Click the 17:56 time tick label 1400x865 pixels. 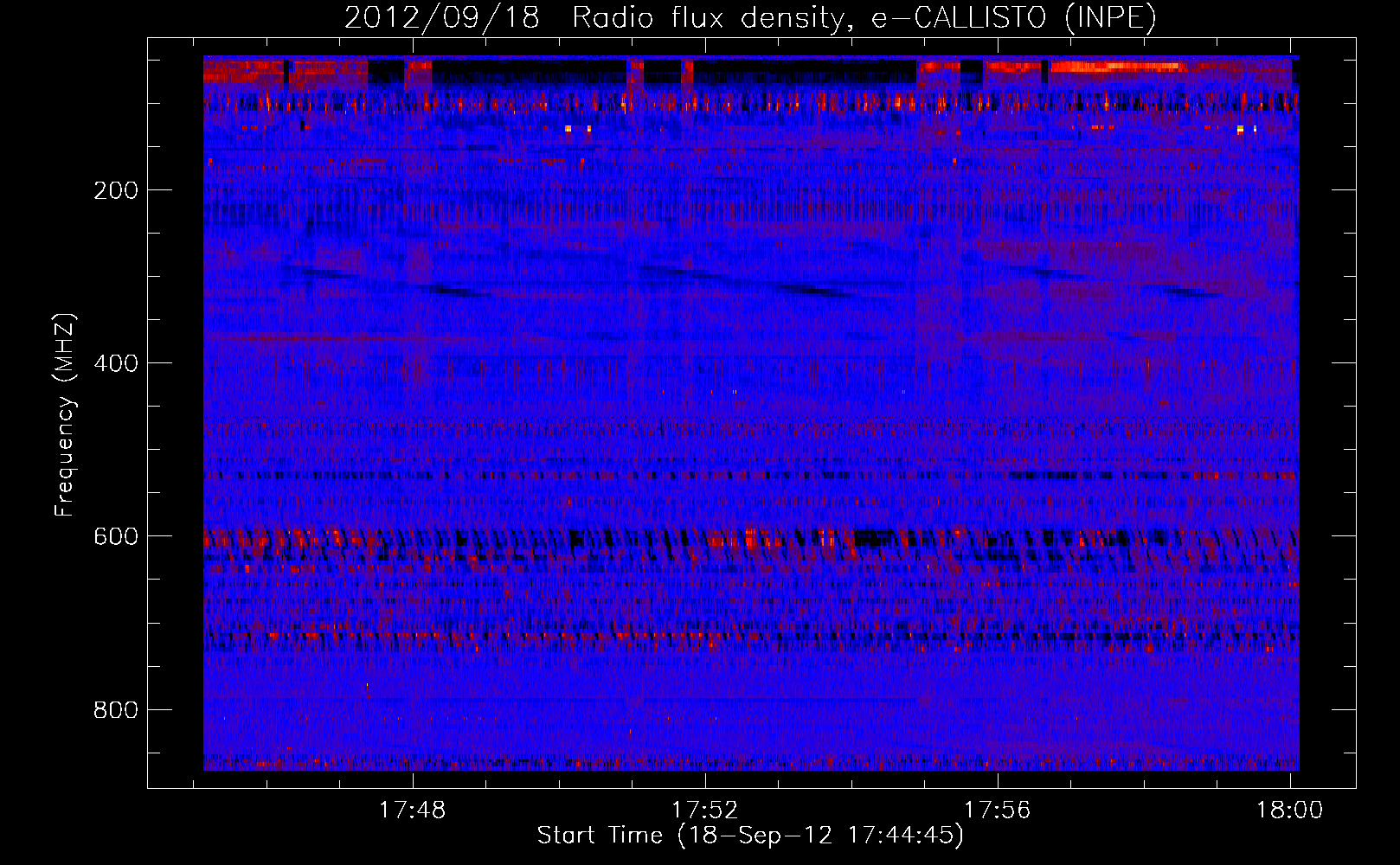click(x=998, y=810)
